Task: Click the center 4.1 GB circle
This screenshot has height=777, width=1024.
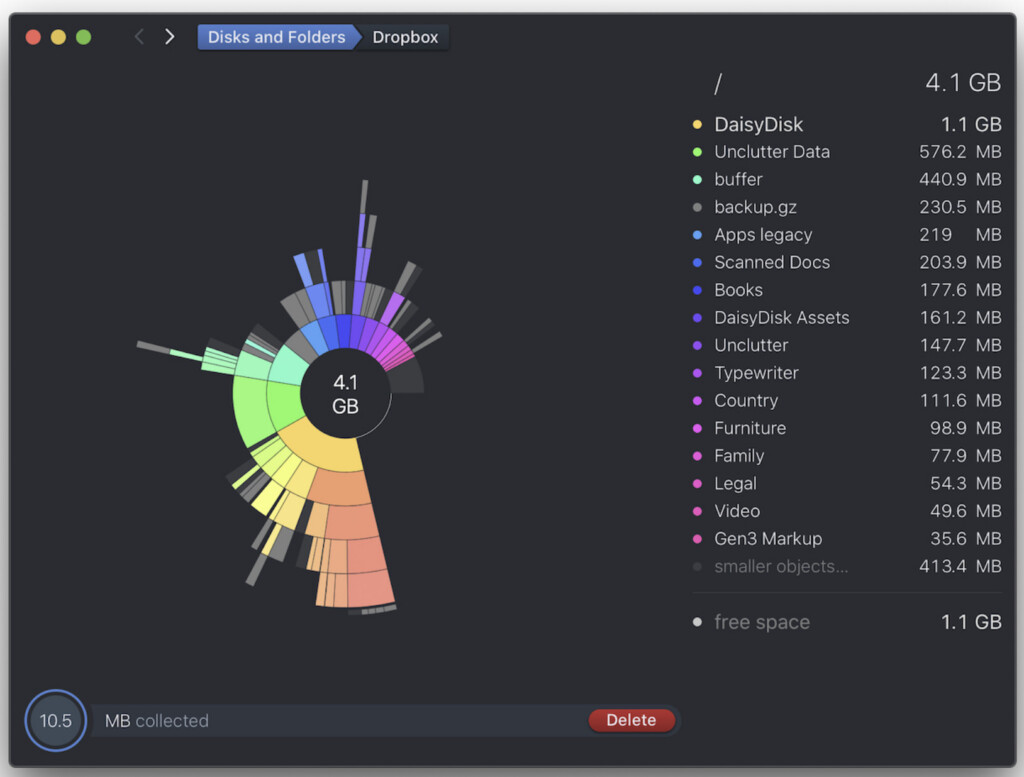Action: pos(346,391)
